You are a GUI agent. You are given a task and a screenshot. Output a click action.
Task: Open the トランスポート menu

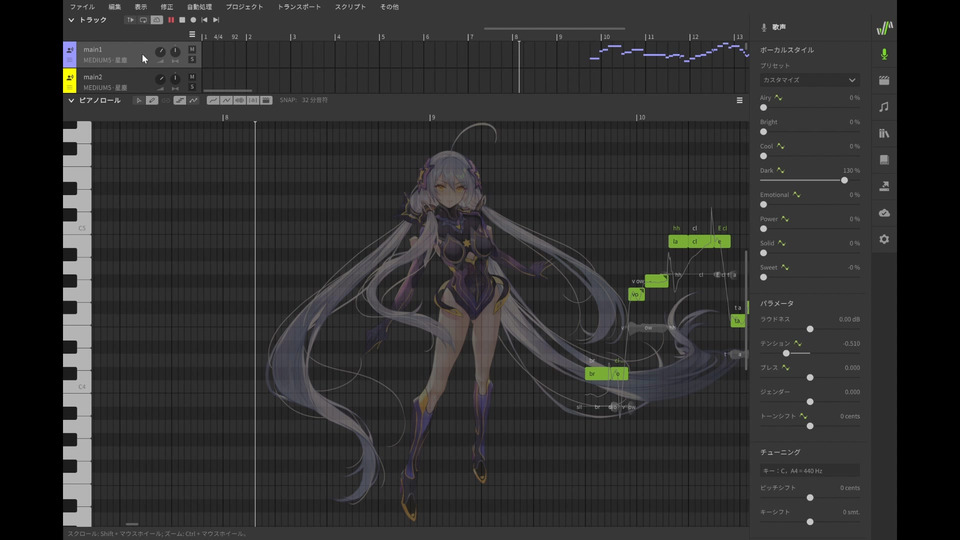pos(299,7)
